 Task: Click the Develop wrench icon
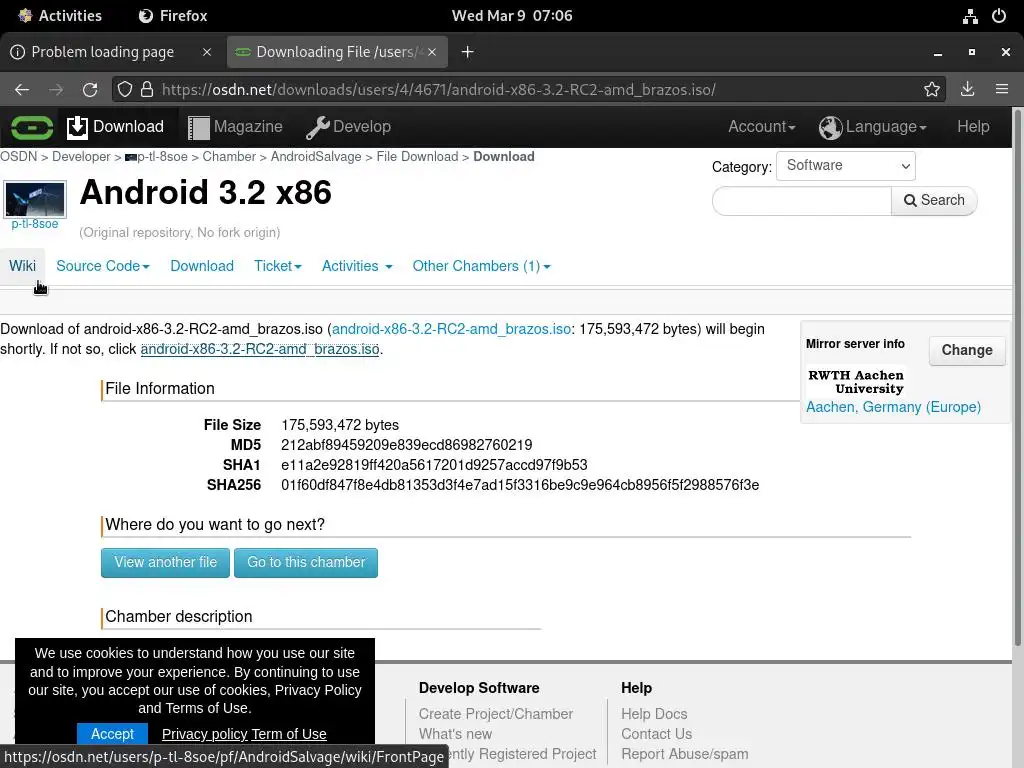coord(317,127)
